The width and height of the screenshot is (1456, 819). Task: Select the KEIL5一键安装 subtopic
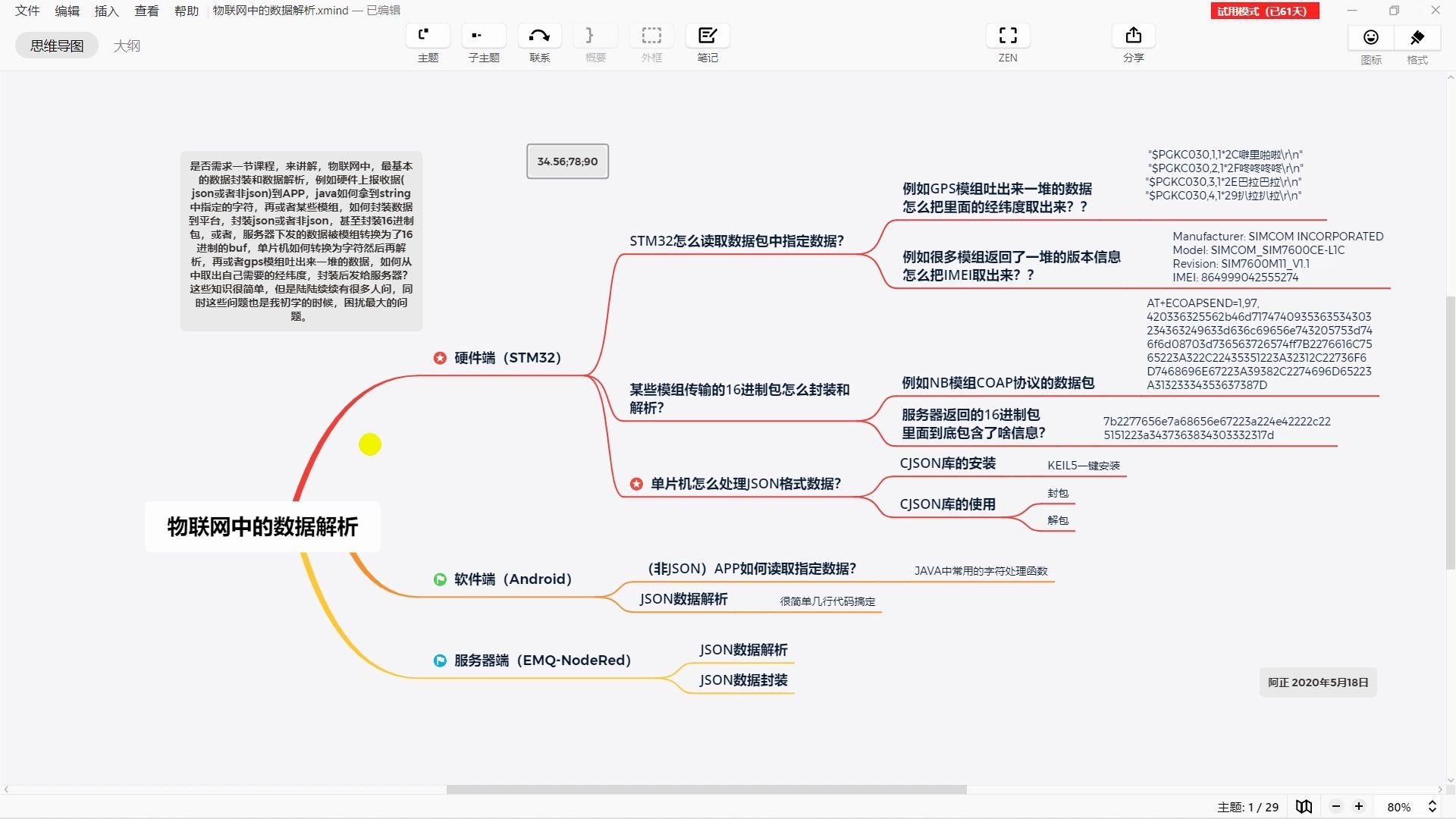point(1084,466)
